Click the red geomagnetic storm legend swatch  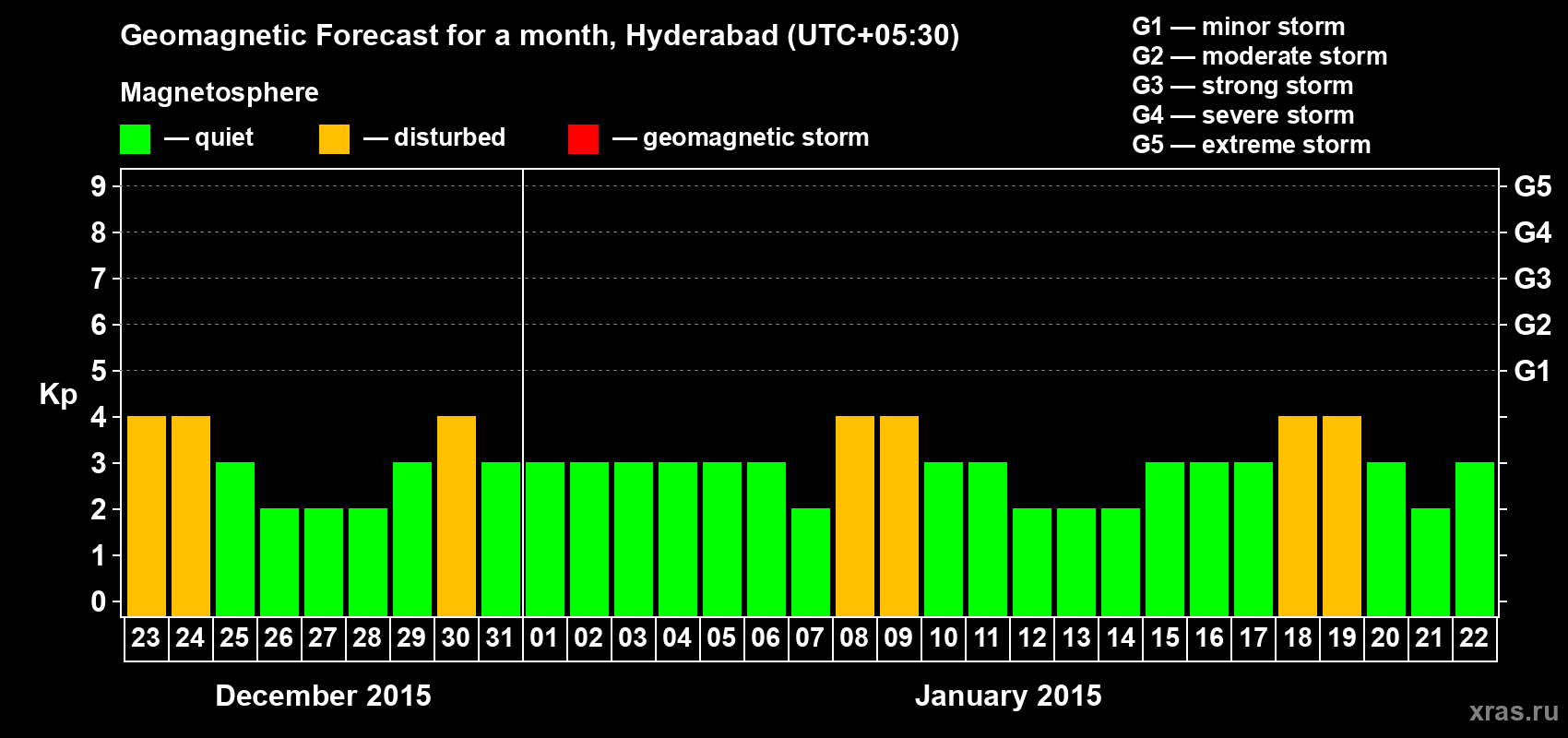583,139
